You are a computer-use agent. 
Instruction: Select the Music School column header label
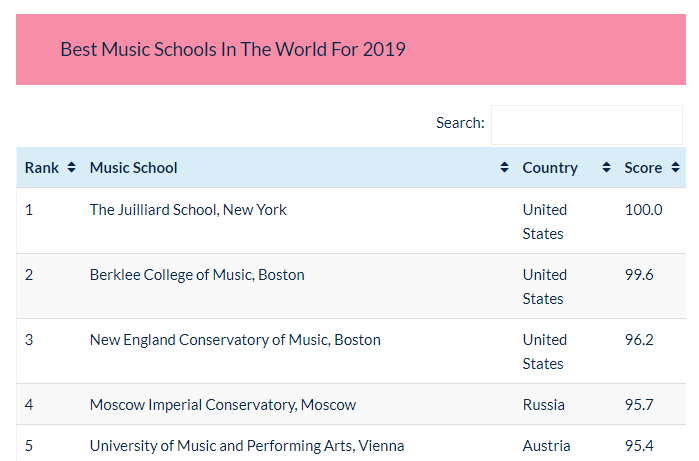point(133,168)
